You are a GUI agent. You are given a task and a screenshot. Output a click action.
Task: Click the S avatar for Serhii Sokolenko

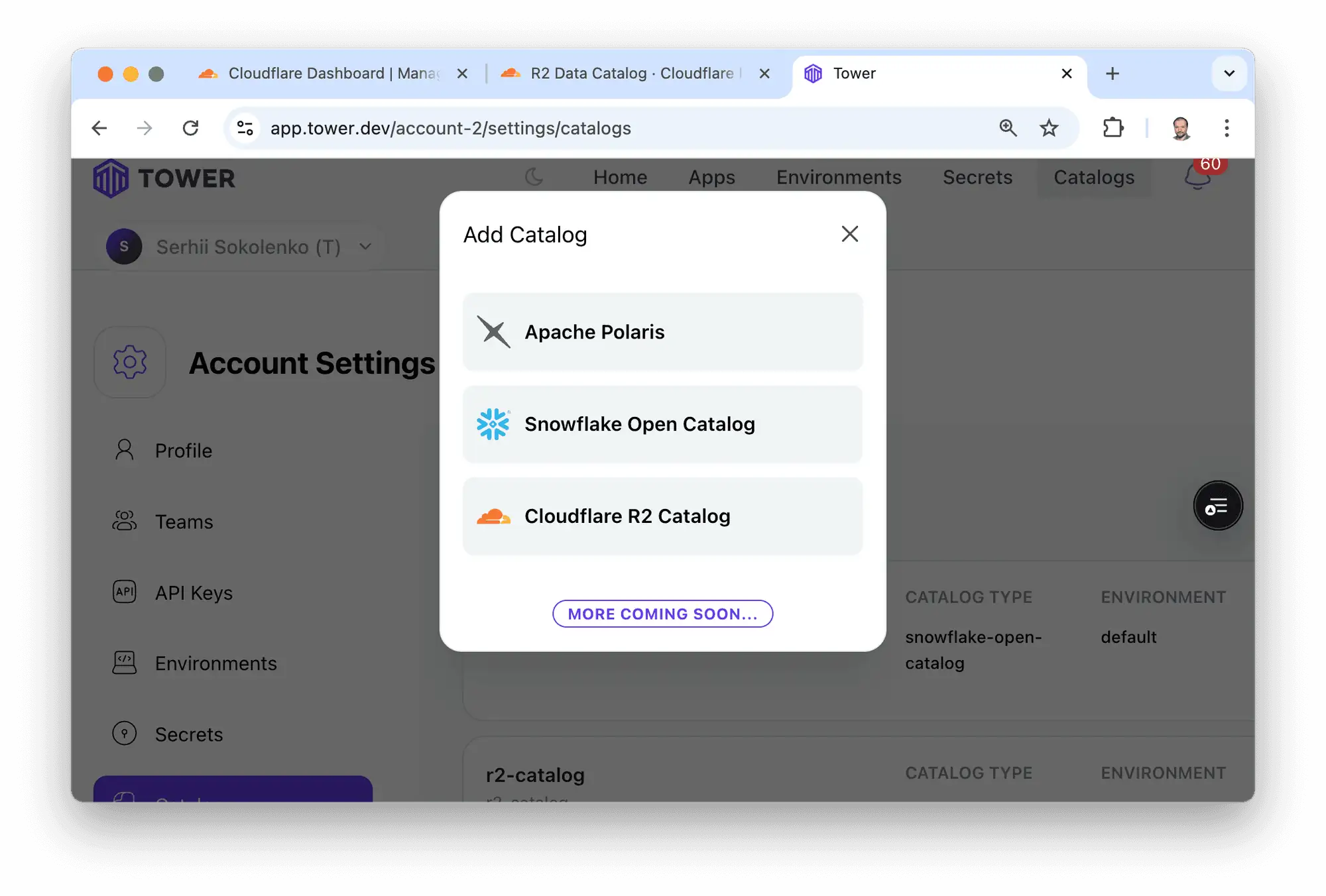[x=124, y=247]
